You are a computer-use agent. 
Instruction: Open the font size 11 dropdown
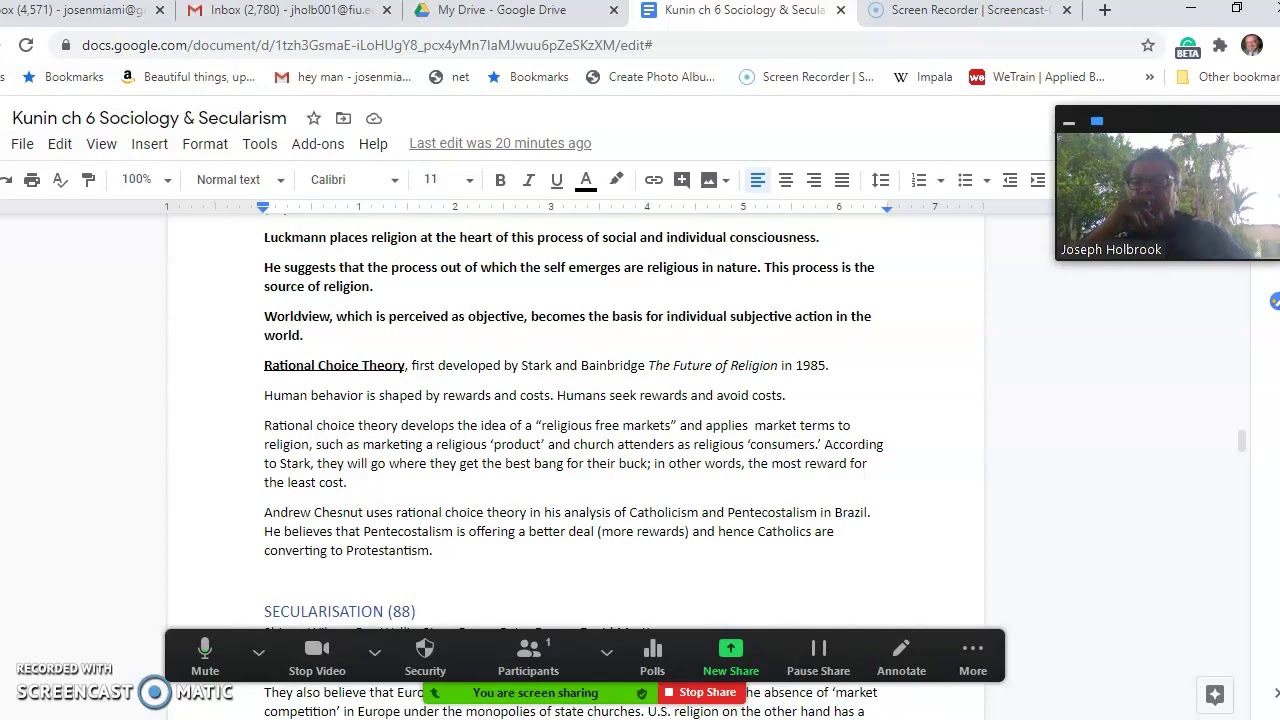448,180
